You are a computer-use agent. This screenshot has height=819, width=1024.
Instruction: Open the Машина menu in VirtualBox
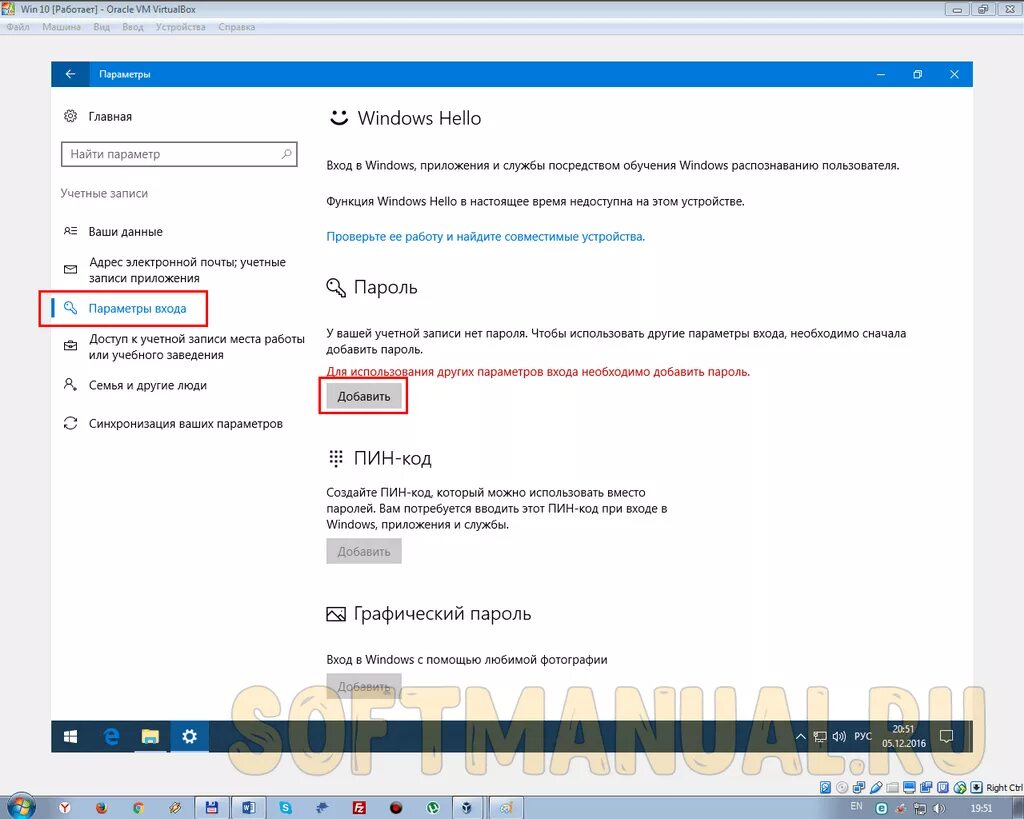click(x=61, y=27)
